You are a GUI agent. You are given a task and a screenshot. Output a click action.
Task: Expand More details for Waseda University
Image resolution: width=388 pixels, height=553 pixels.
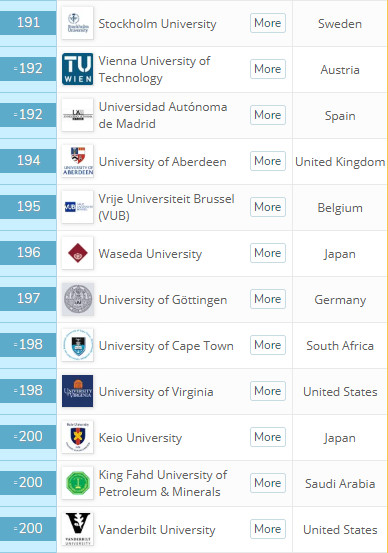(x=268, y=253)
